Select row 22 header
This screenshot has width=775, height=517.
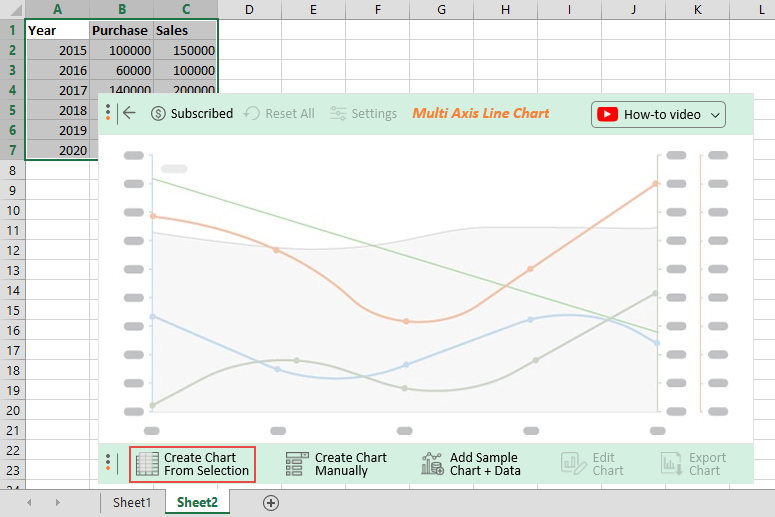click(12, 450)
